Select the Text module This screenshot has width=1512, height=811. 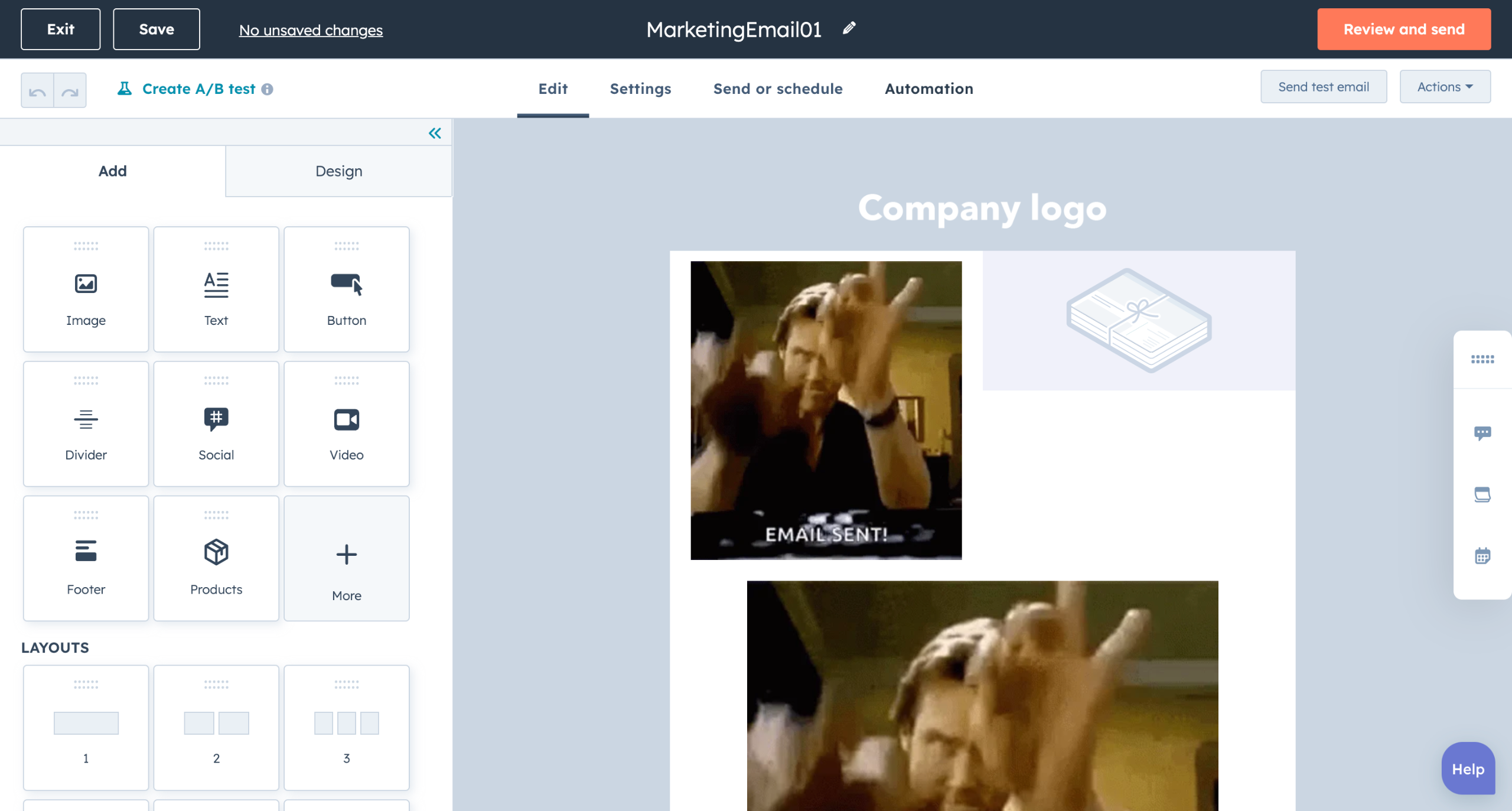click(x=216, y=289)
